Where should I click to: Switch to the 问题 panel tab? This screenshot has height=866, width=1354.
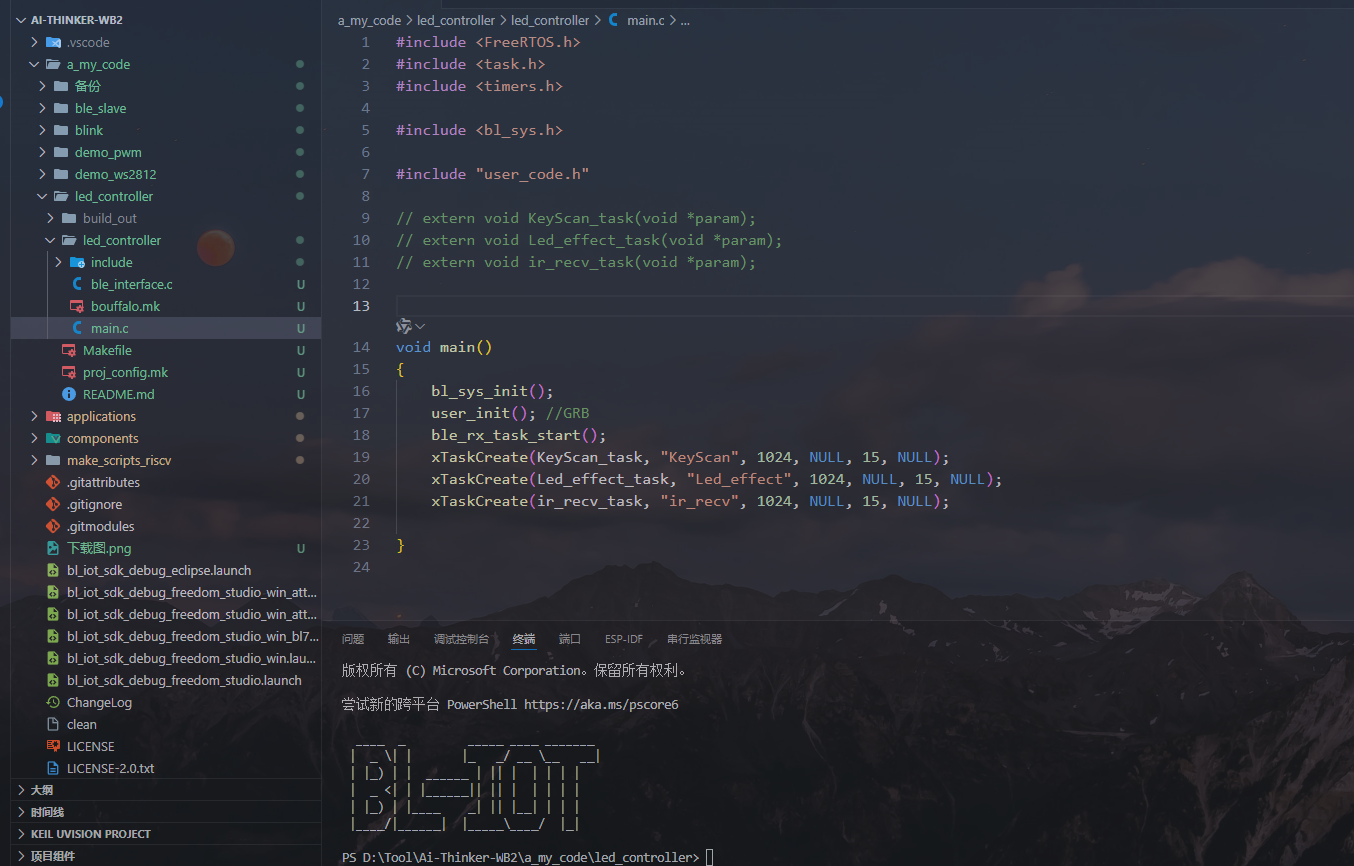353,639
